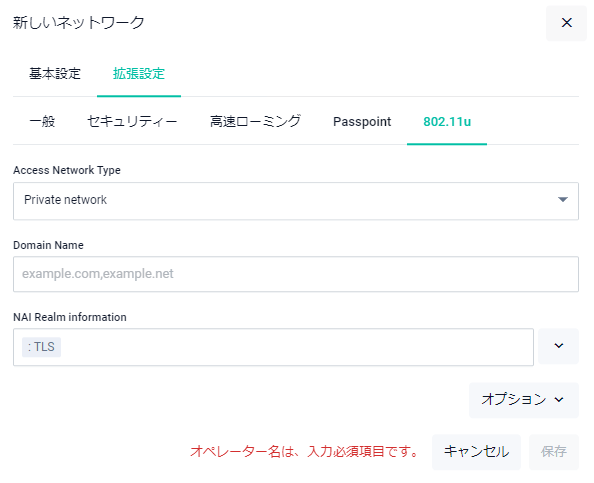Open the Passpoint sub-tab
The image size is (594, 483).
pos(362,122)
